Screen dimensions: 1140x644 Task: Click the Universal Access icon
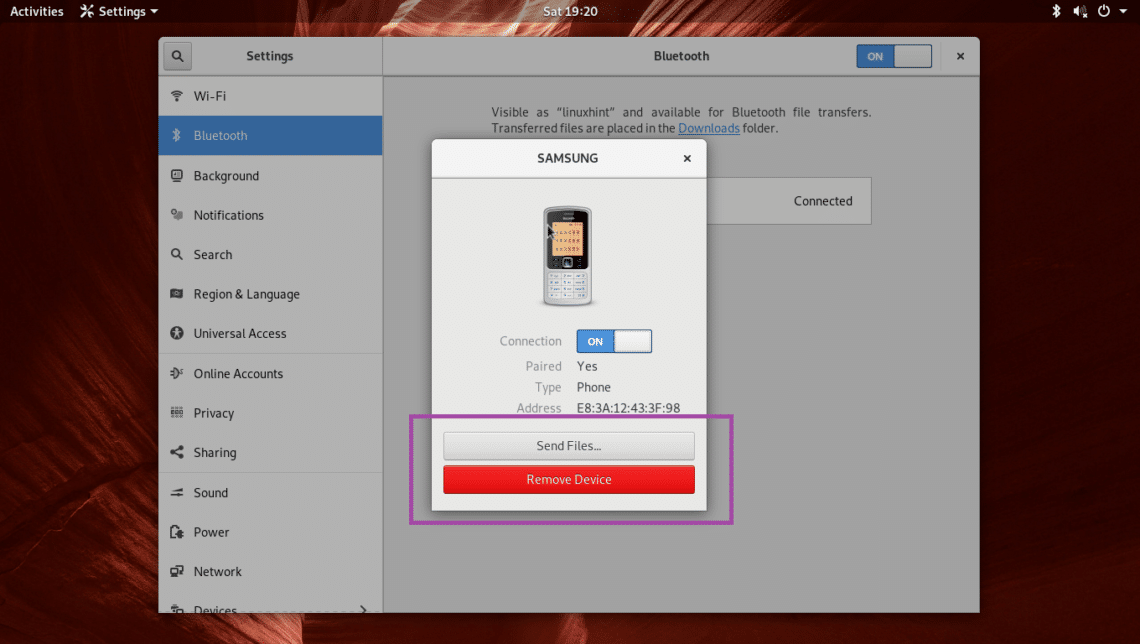(177, 333)
